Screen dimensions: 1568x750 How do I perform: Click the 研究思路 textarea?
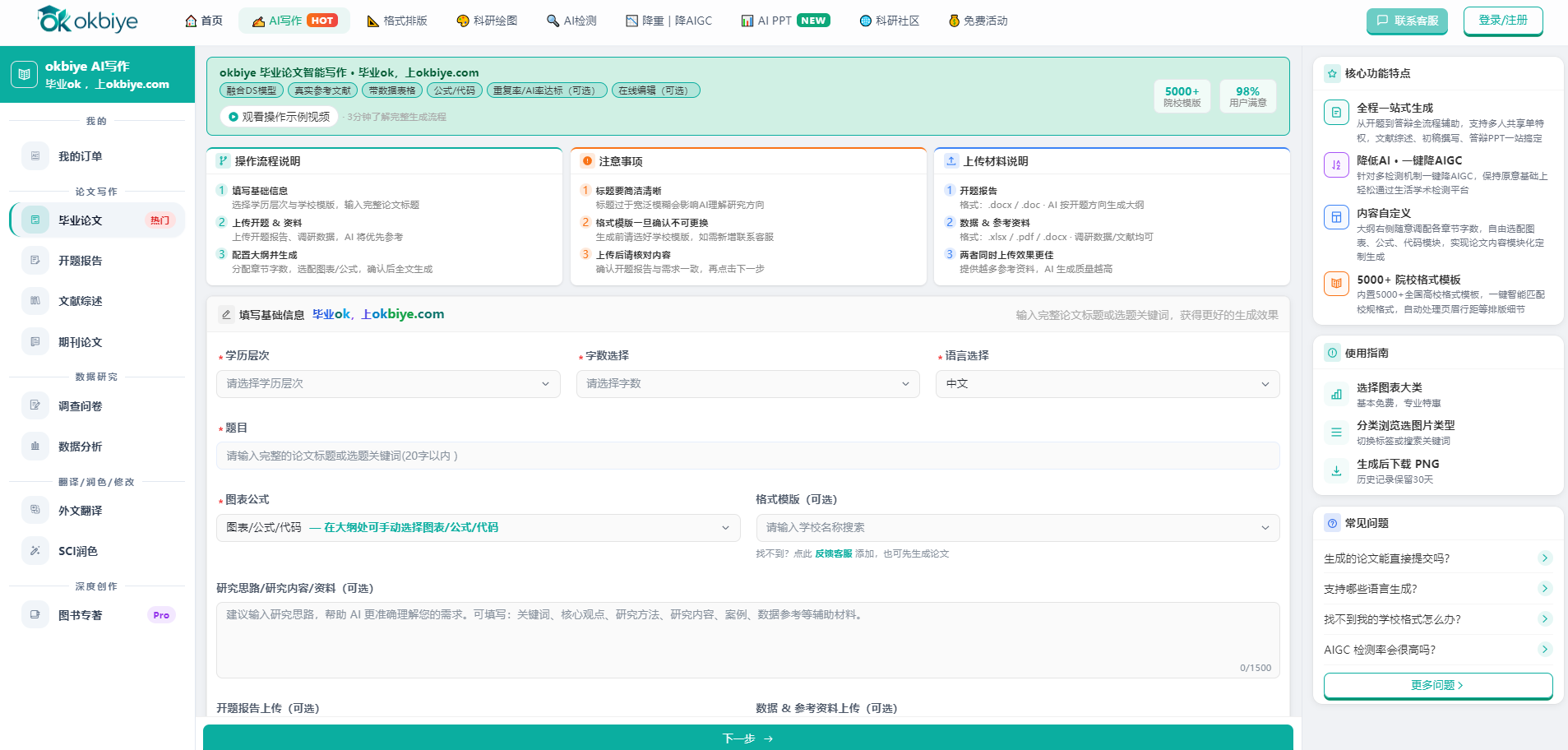pyautogui.click(x=748, y=641)
